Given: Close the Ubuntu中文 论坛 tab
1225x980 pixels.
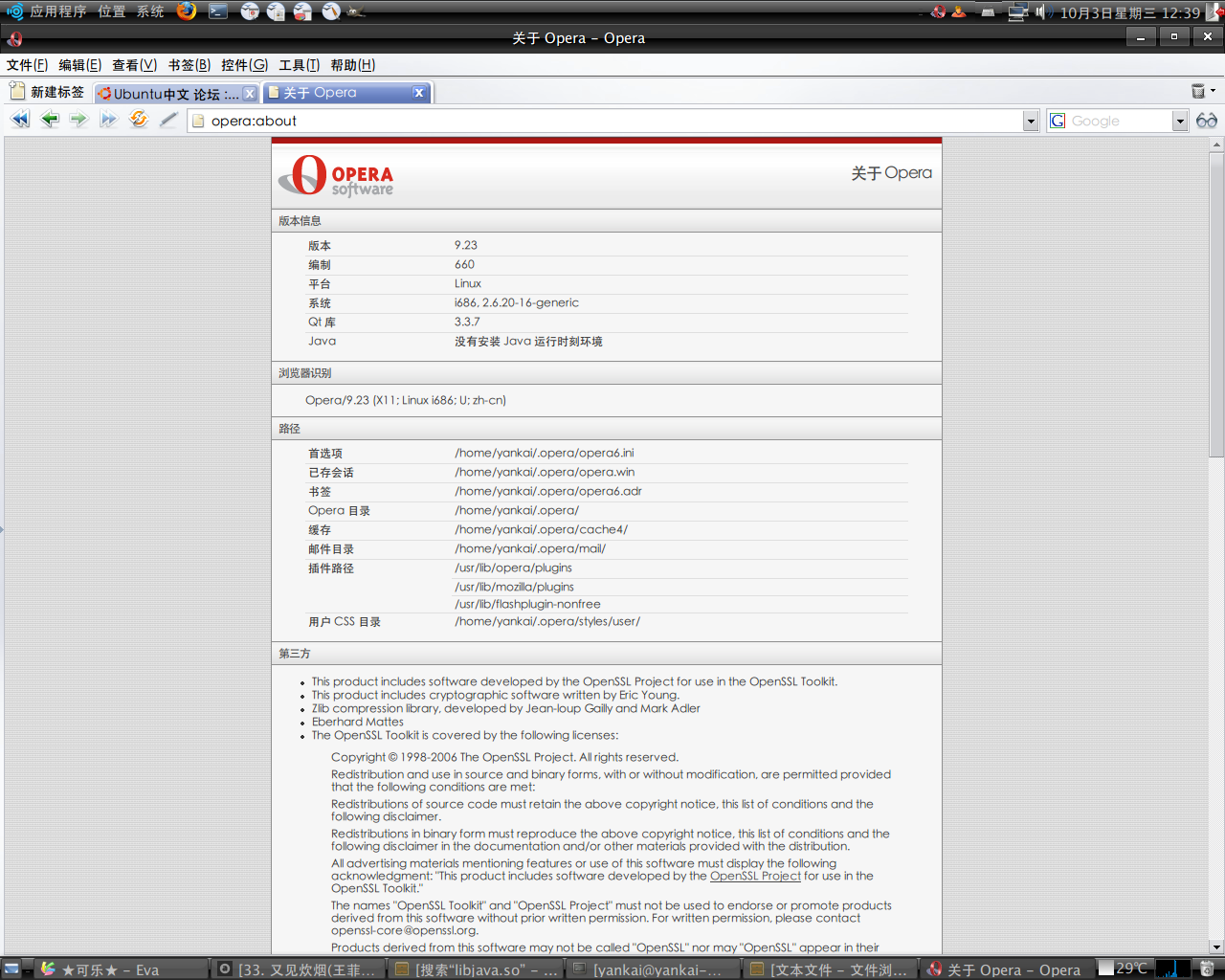Looking at the screenshot, I should click(250, 94).
